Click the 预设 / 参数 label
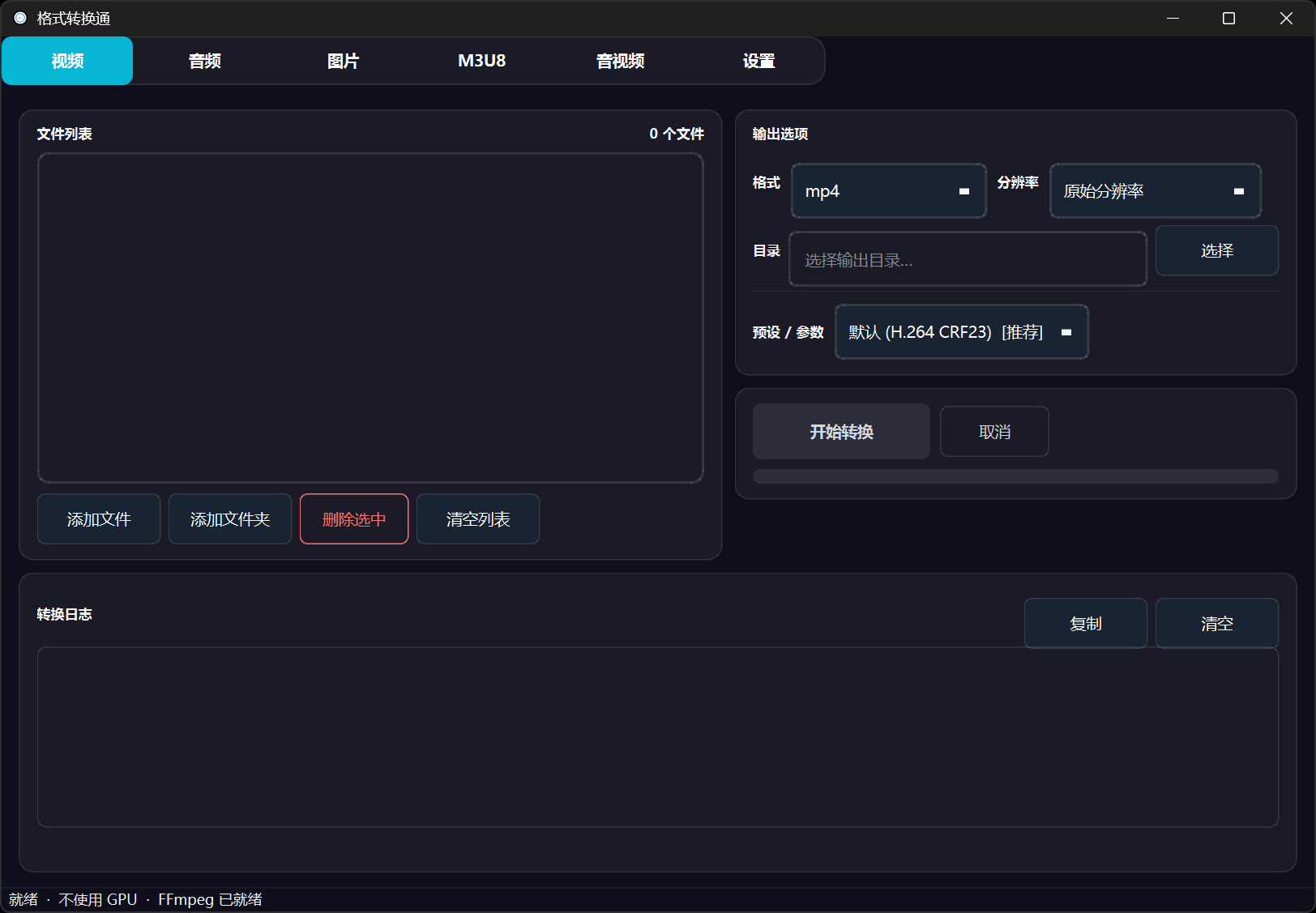Image resolution: width=1316 pixels, height=913 pixels. (x=788, y=332)
